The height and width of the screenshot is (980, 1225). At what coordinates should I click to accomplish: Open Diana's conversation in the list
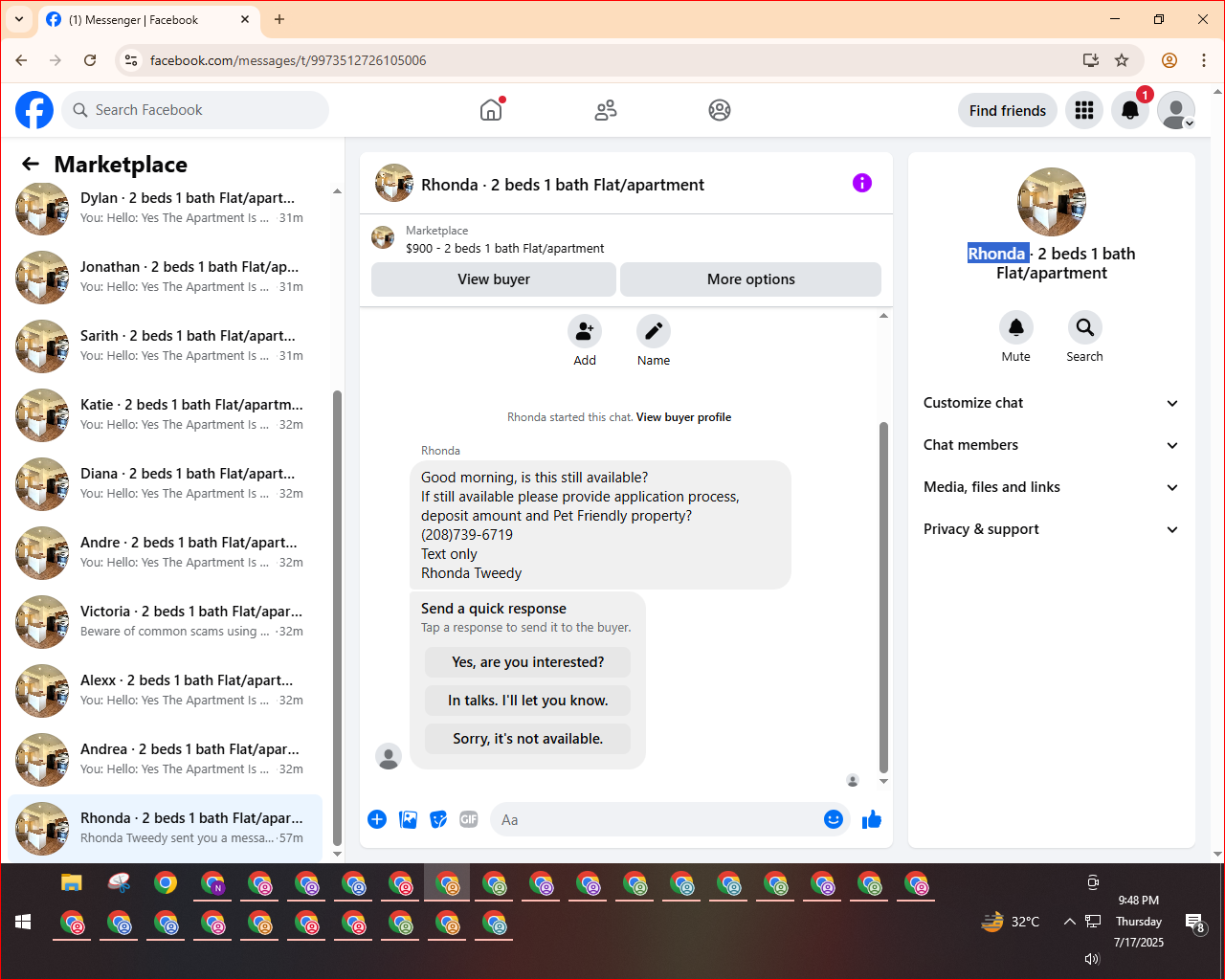(165, 483)
